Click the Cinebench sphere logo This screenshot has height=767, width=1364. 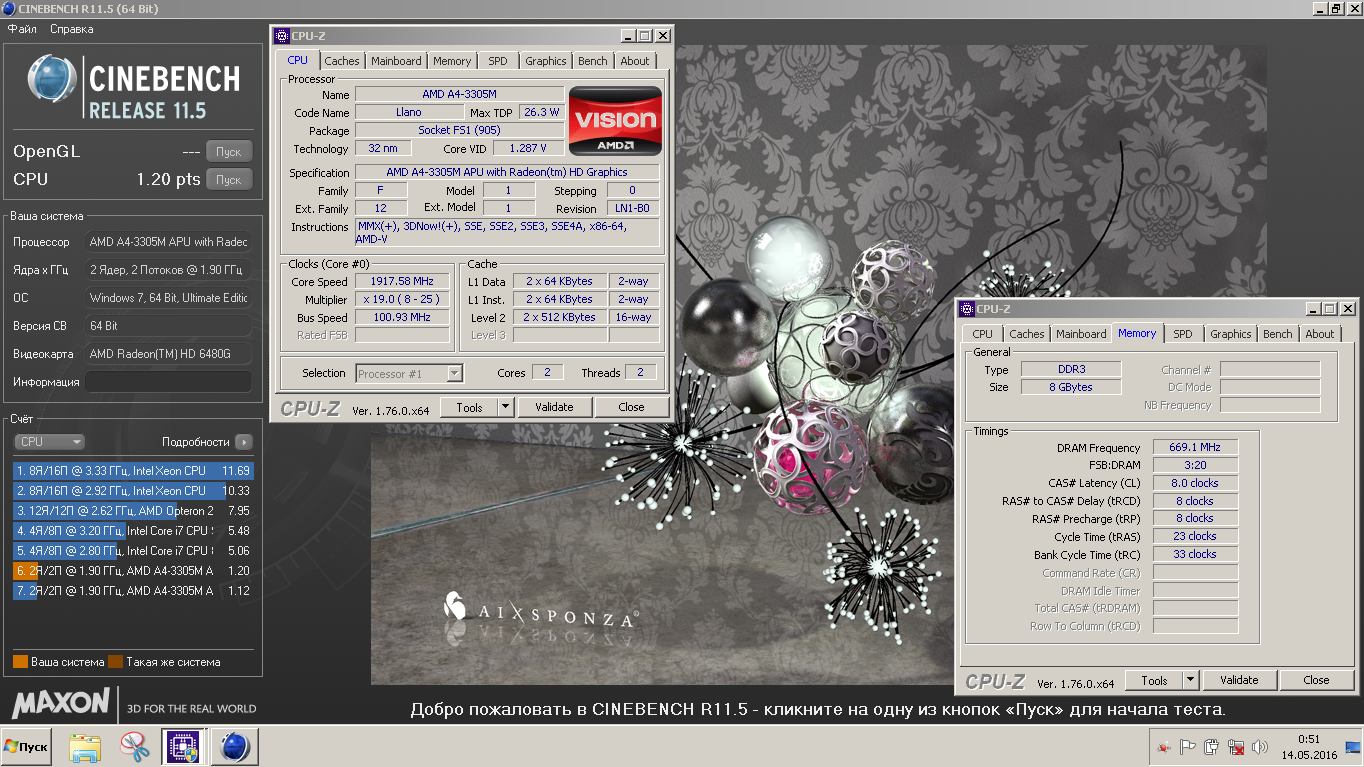pos(52,79)
